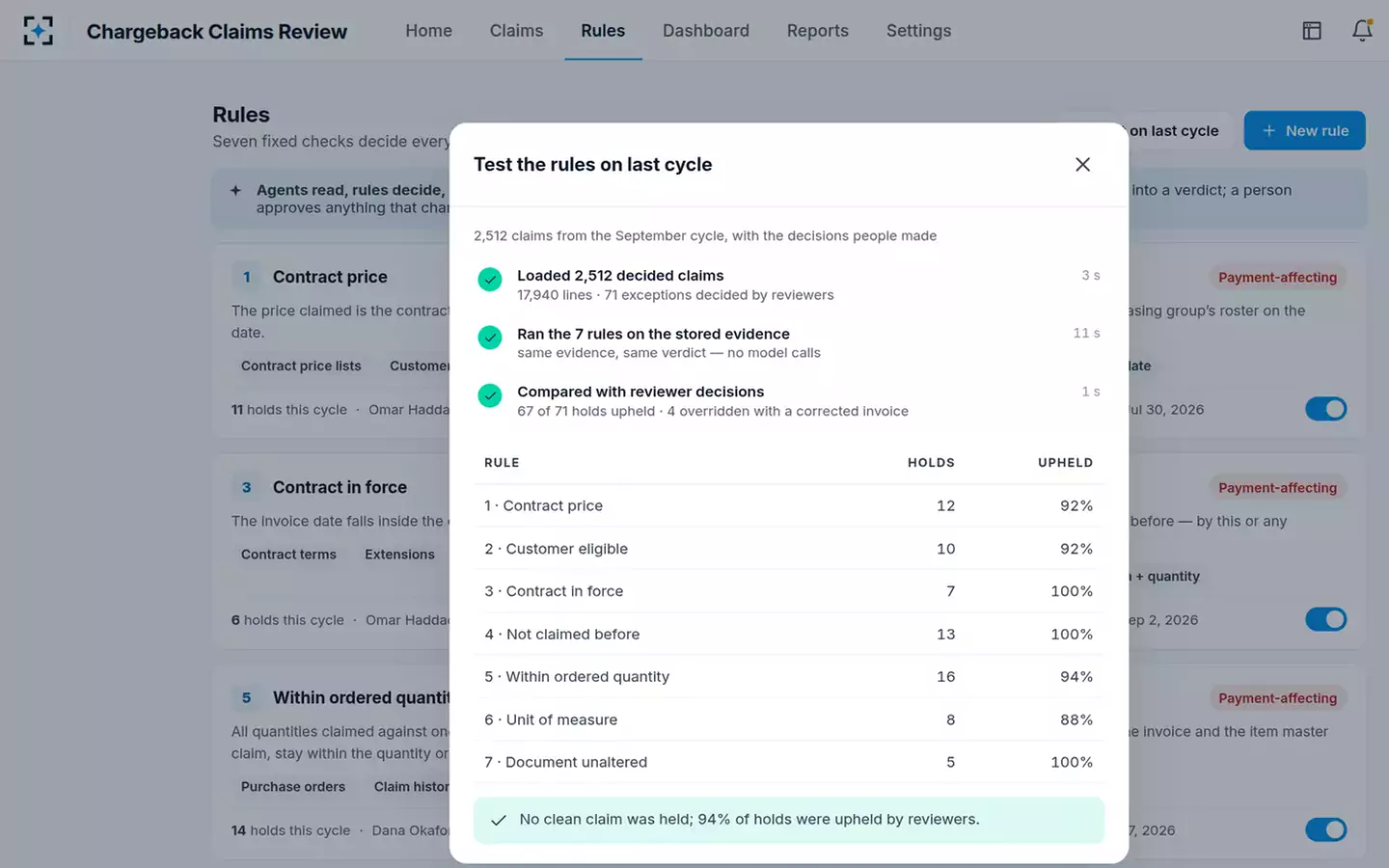The width and height of the screenshot is (1389, 868).
Task: Close the Test the rules dialog
Action: 1082,165
